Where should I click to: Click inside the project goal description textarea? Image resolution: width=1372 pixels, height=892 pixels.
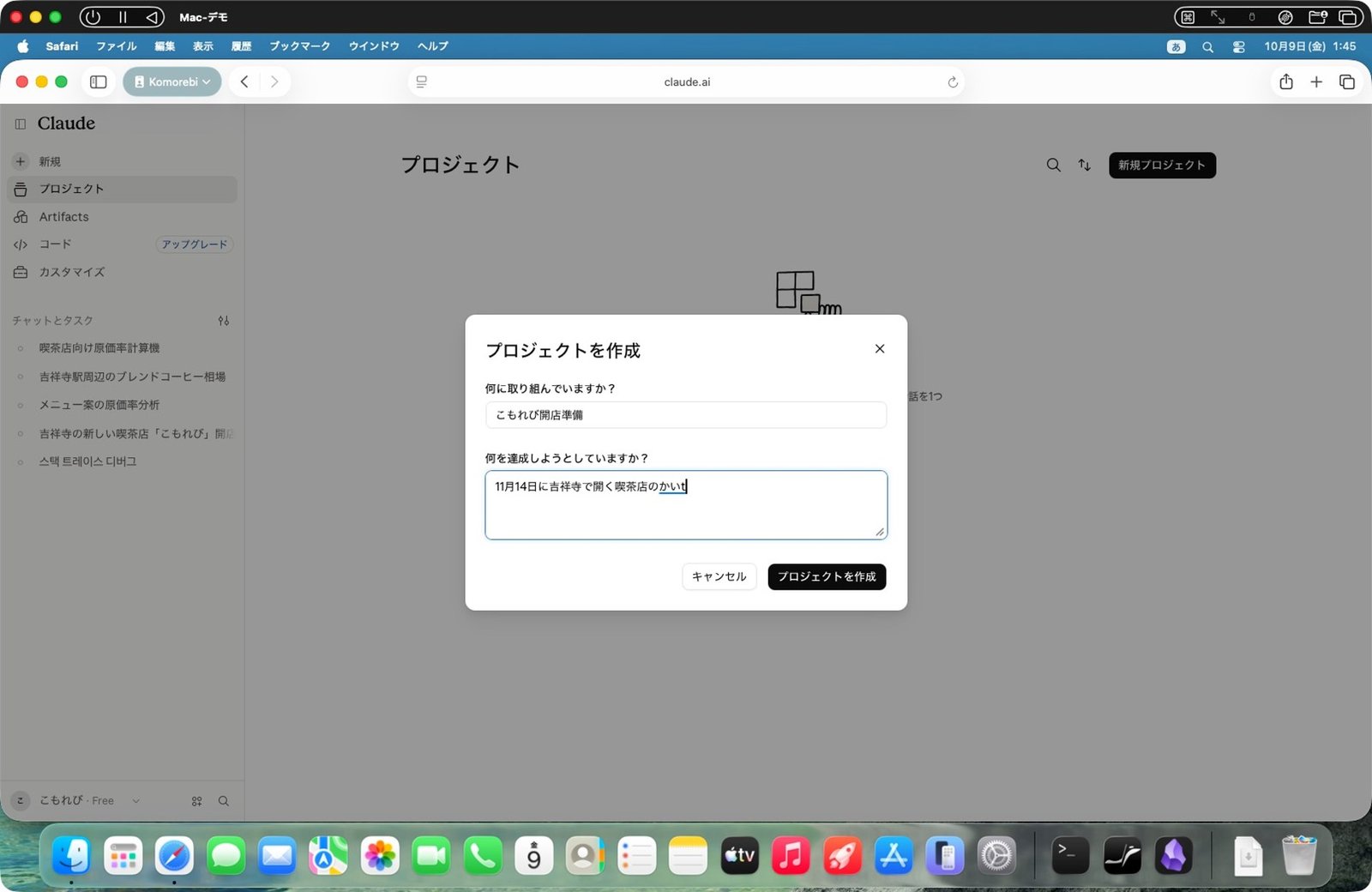tap(686, 505)
